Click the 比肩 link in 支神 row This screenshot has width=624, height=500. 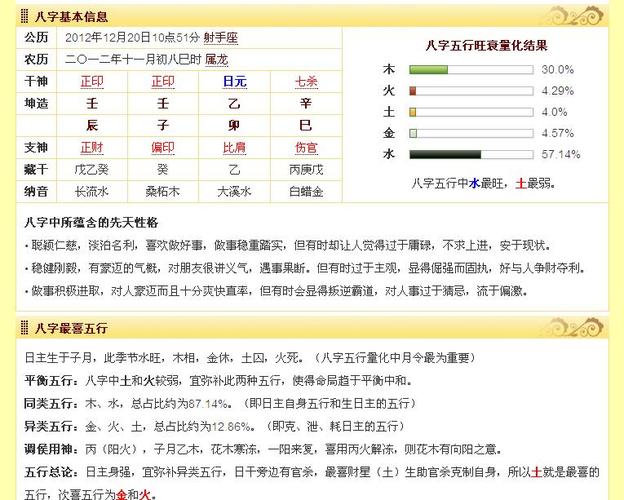pos(234,148)
